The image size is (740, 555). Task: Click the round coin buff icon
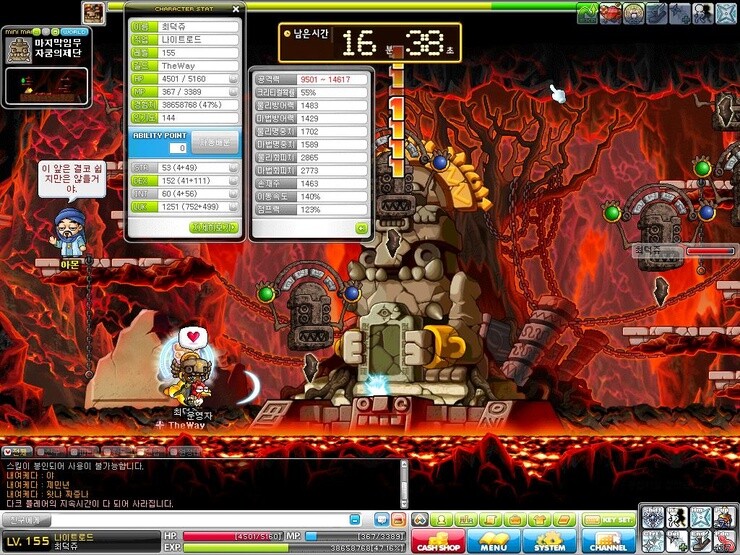pos(634,13)
